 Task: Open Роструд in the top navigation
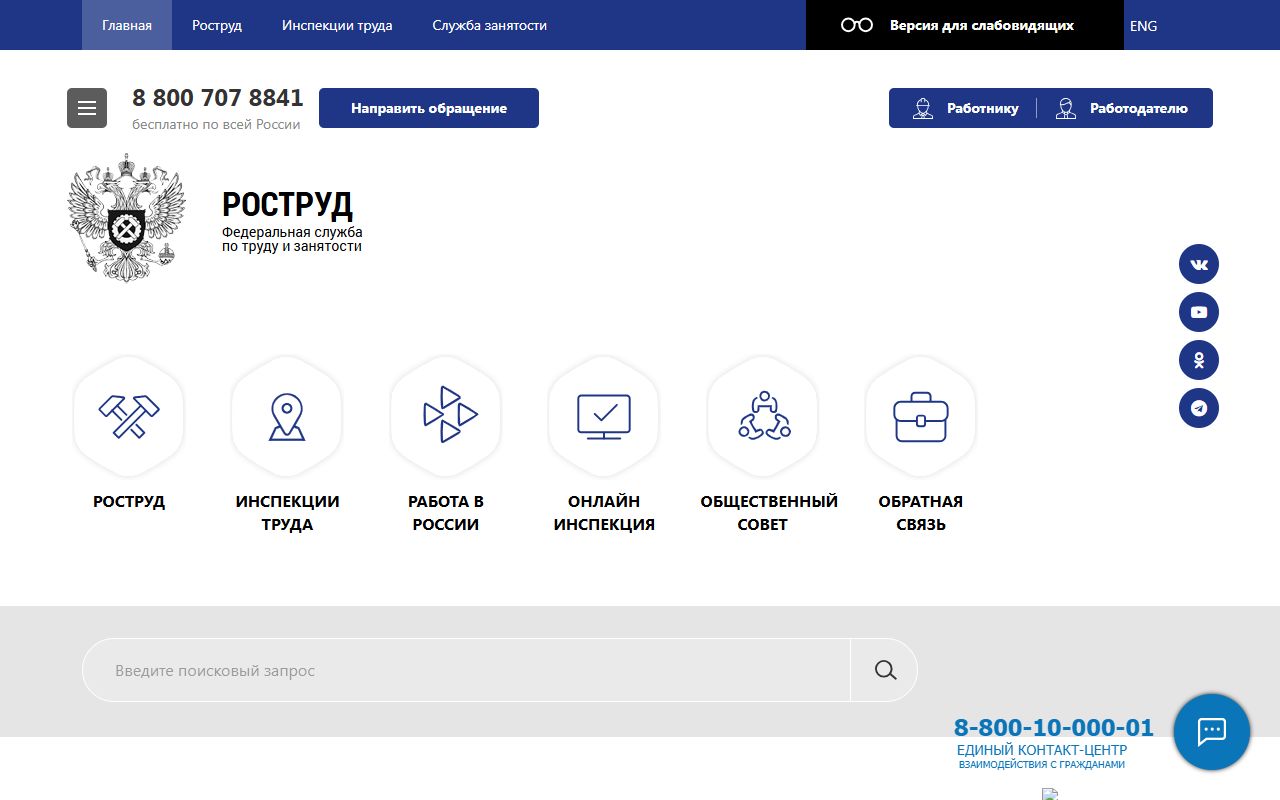click(x=217, y=25)
